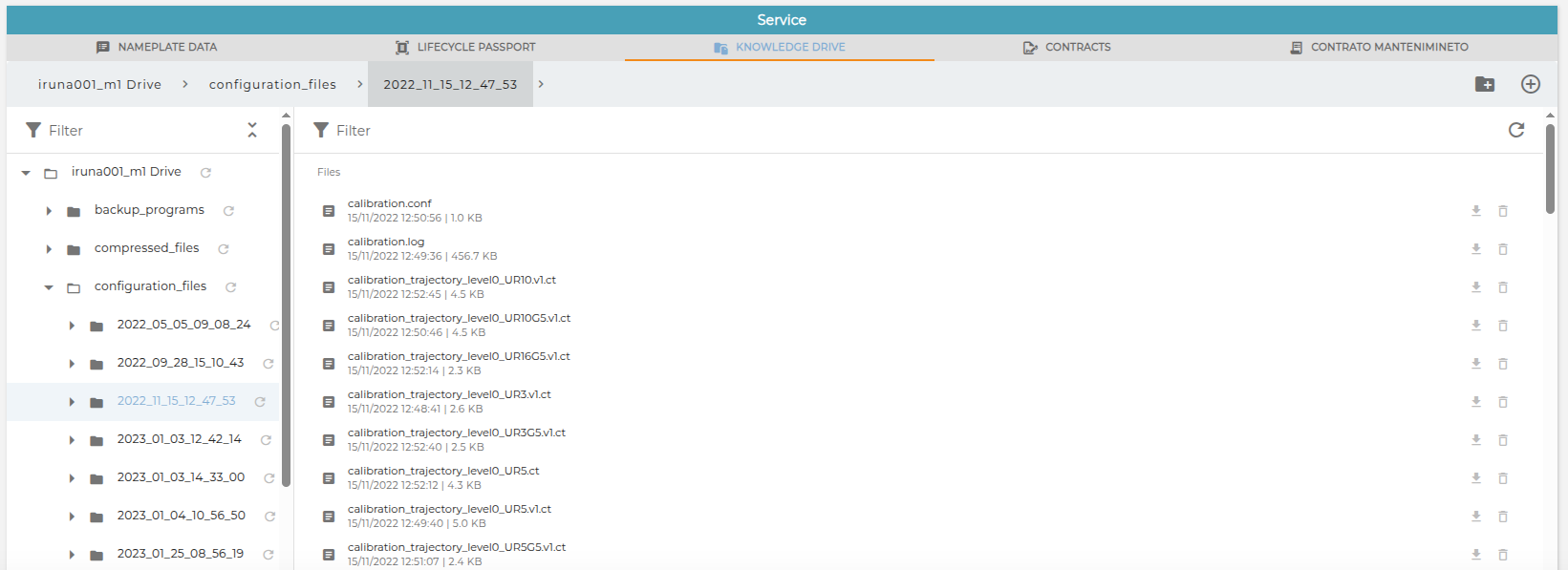Delete calibration_trajectory_level0_UR10.v1.ct
Viewport: 1568px width, 570px height.
click(x=1503, y=287)
